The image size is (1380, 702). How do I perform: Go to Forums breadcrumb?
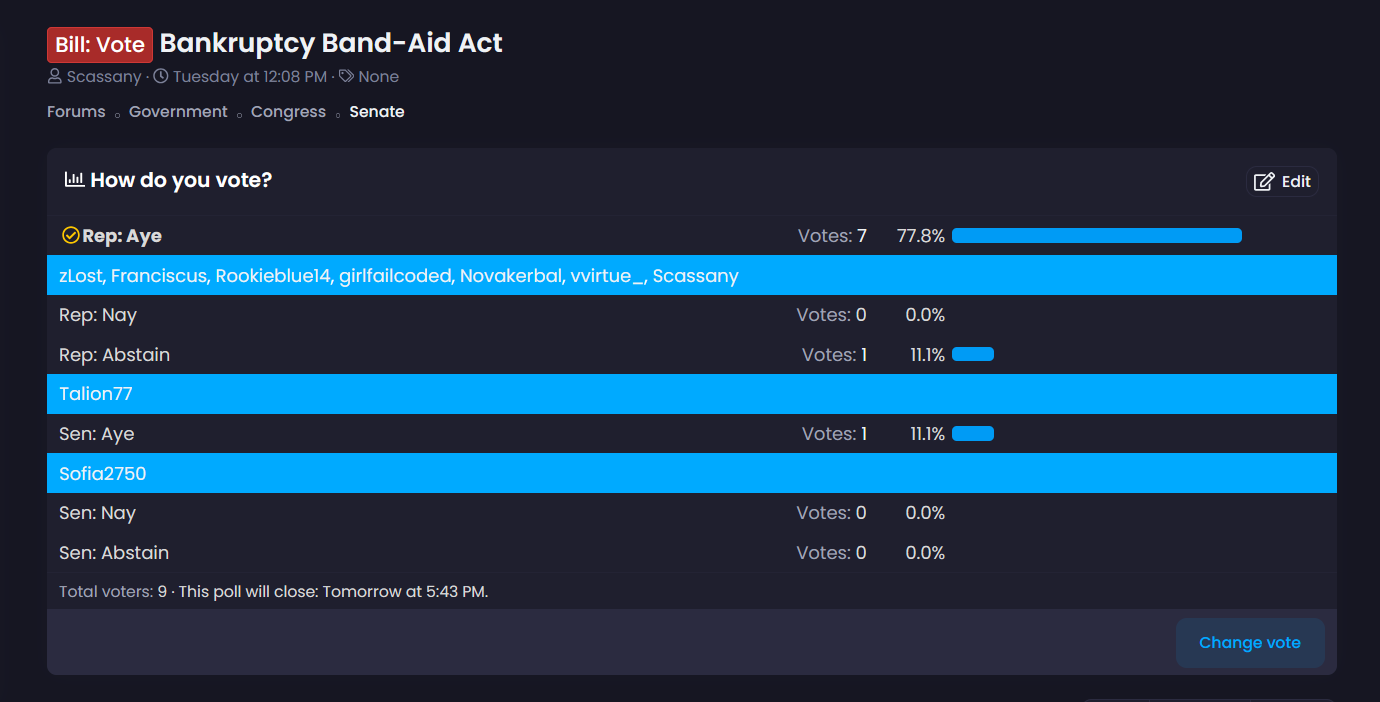tap(76, 112)
